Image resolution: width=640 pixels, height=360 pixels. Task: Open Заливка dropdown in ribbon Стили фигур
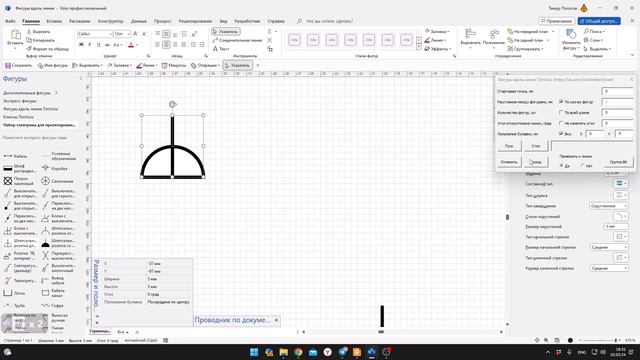pos(437,31)
